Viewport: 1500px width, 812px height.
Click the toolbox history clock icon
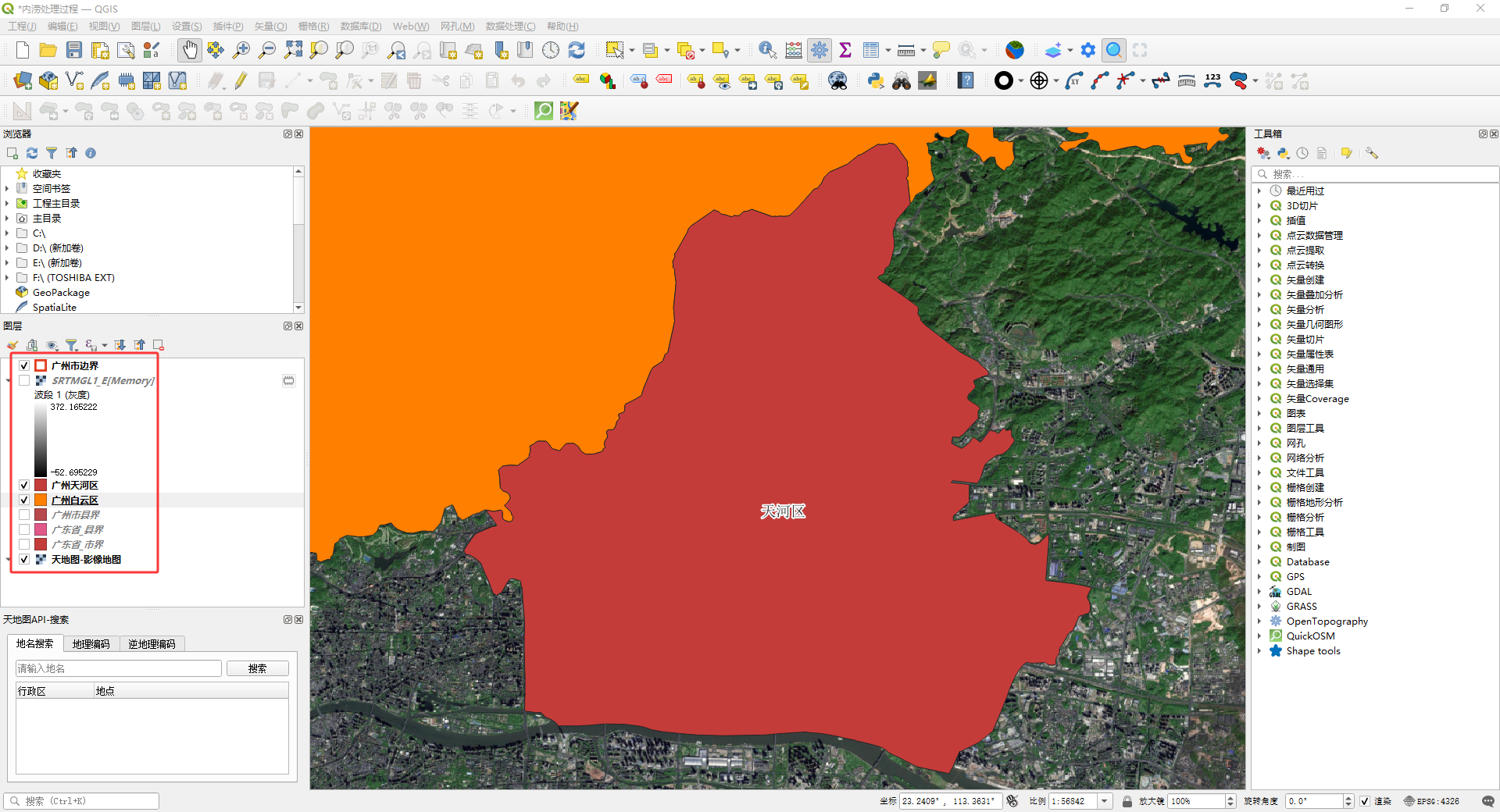tap(1302, 153)
